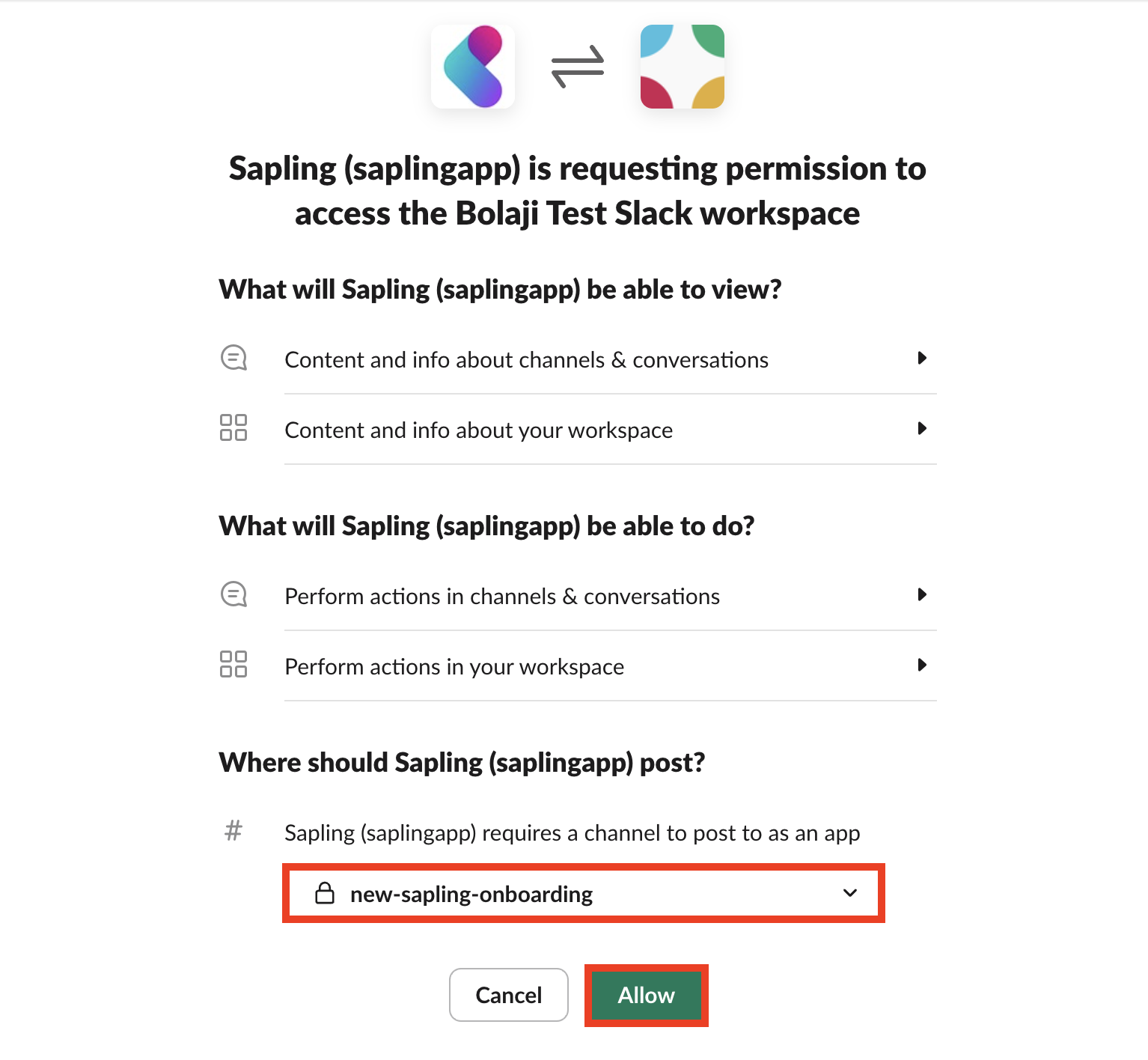Select 'Content and info about your workspace' text
Screen dimensions: 1148x1060
pyautogui.click(x=479, y=430)
